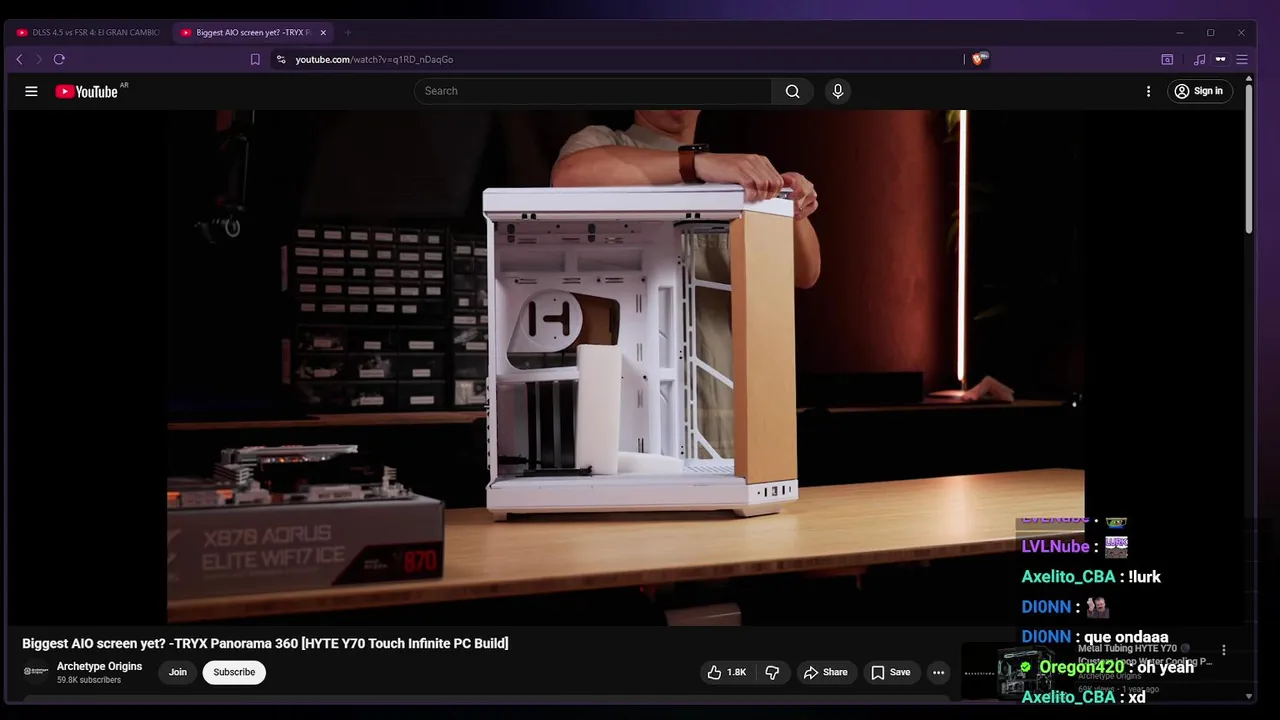Bookmark this page in the address bar

coord(255,59)
